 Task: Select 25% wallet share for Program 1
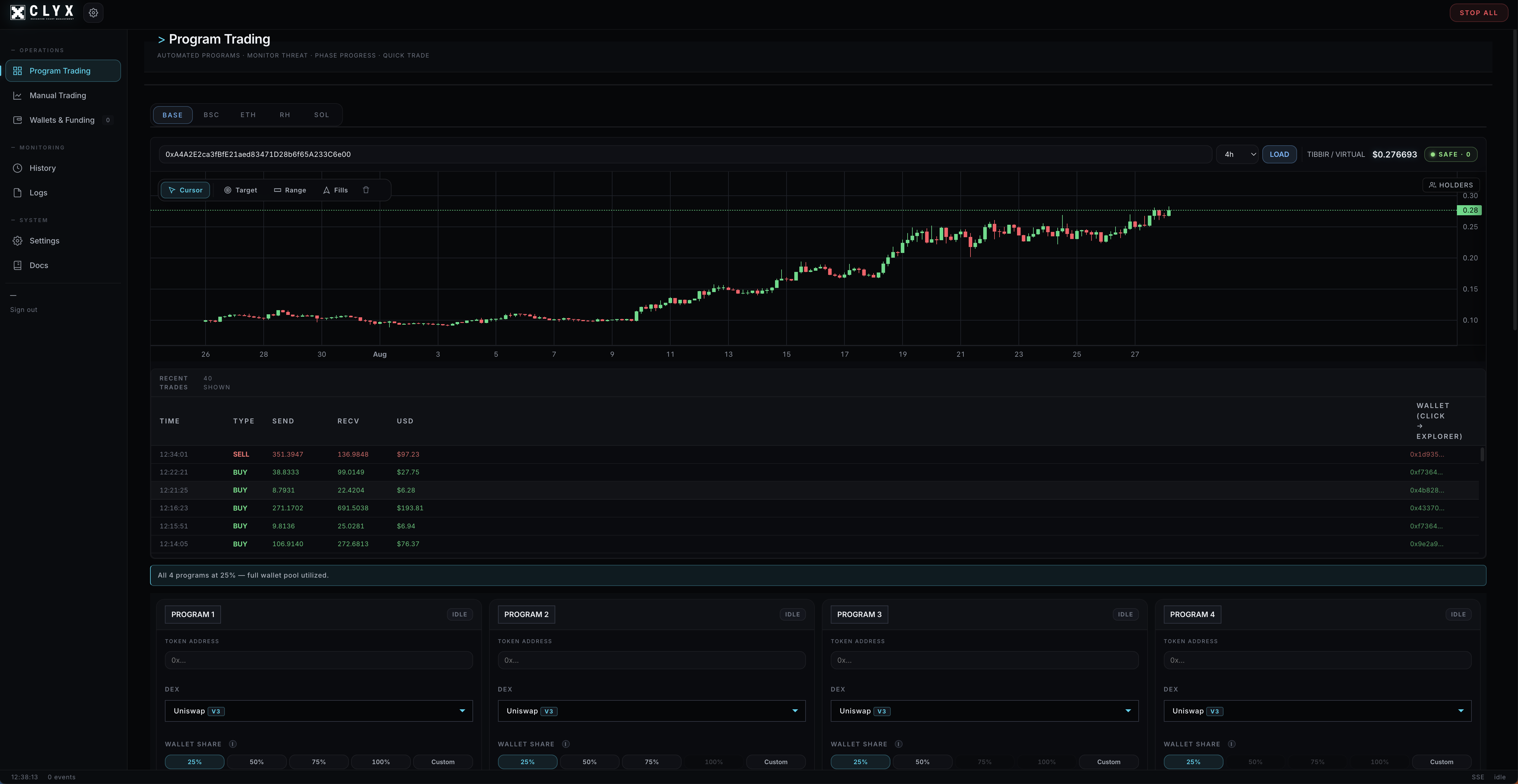195,762
